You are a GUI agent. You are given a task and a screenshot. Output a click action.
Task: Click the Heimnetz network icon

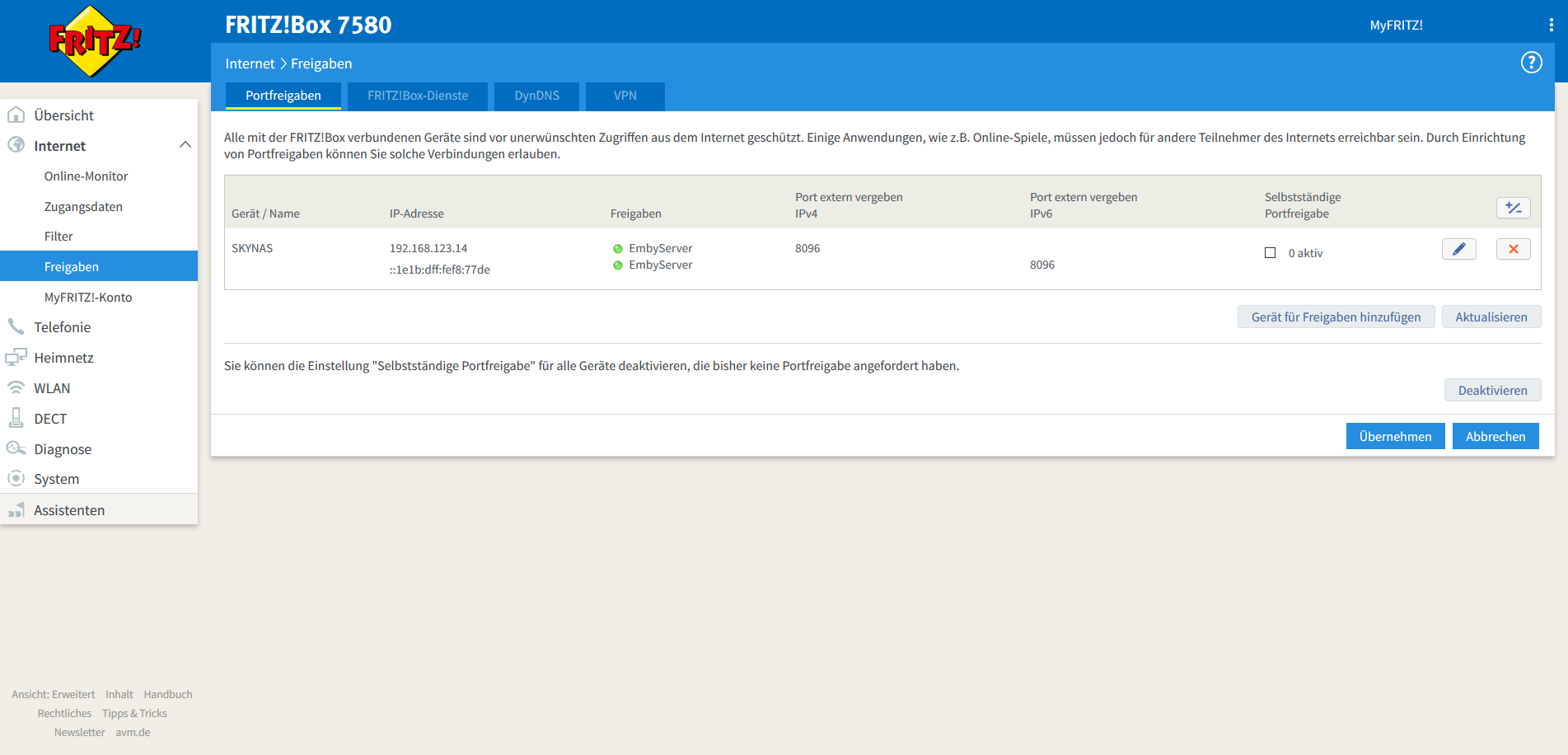16,357
